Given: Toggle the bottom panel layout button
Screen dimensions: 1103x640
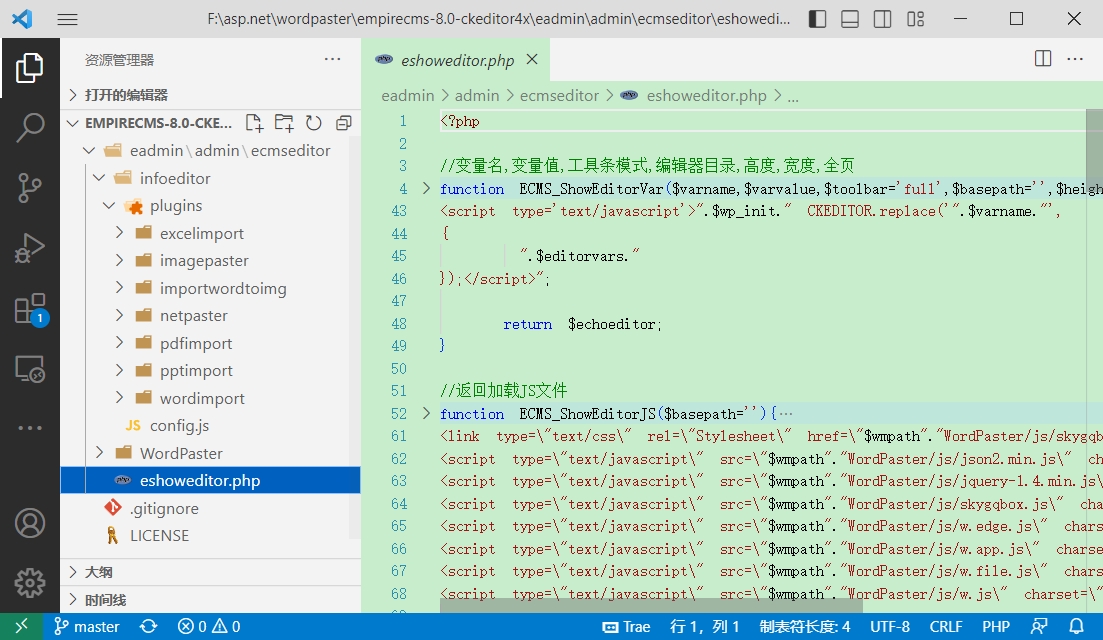Looking at the screenshot, I should [849, 19].
